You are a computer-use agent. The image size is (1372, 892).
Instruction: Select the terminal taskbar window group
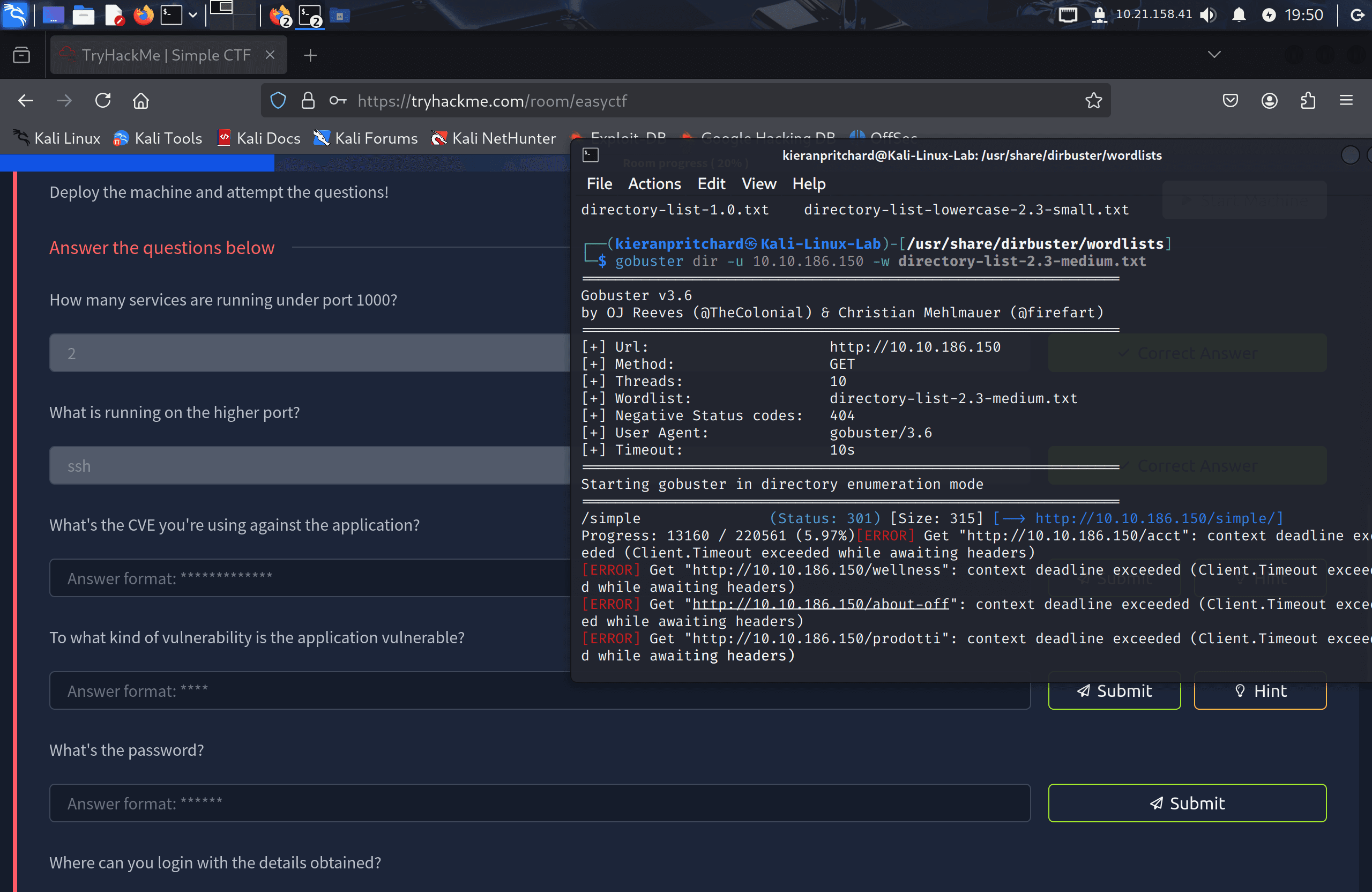[310, 16]
